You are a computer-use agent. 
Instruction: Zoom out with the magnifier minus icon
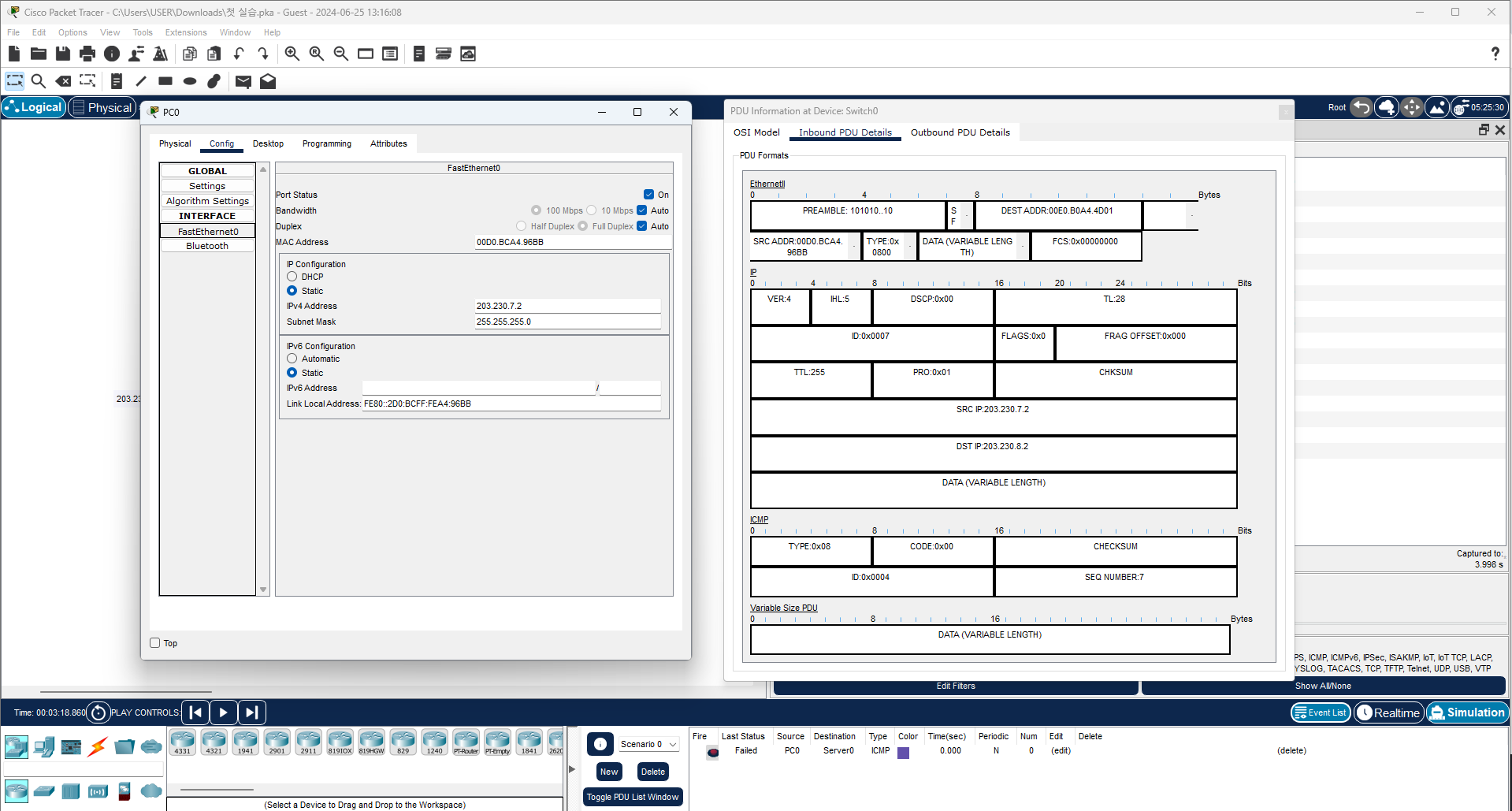341,54
